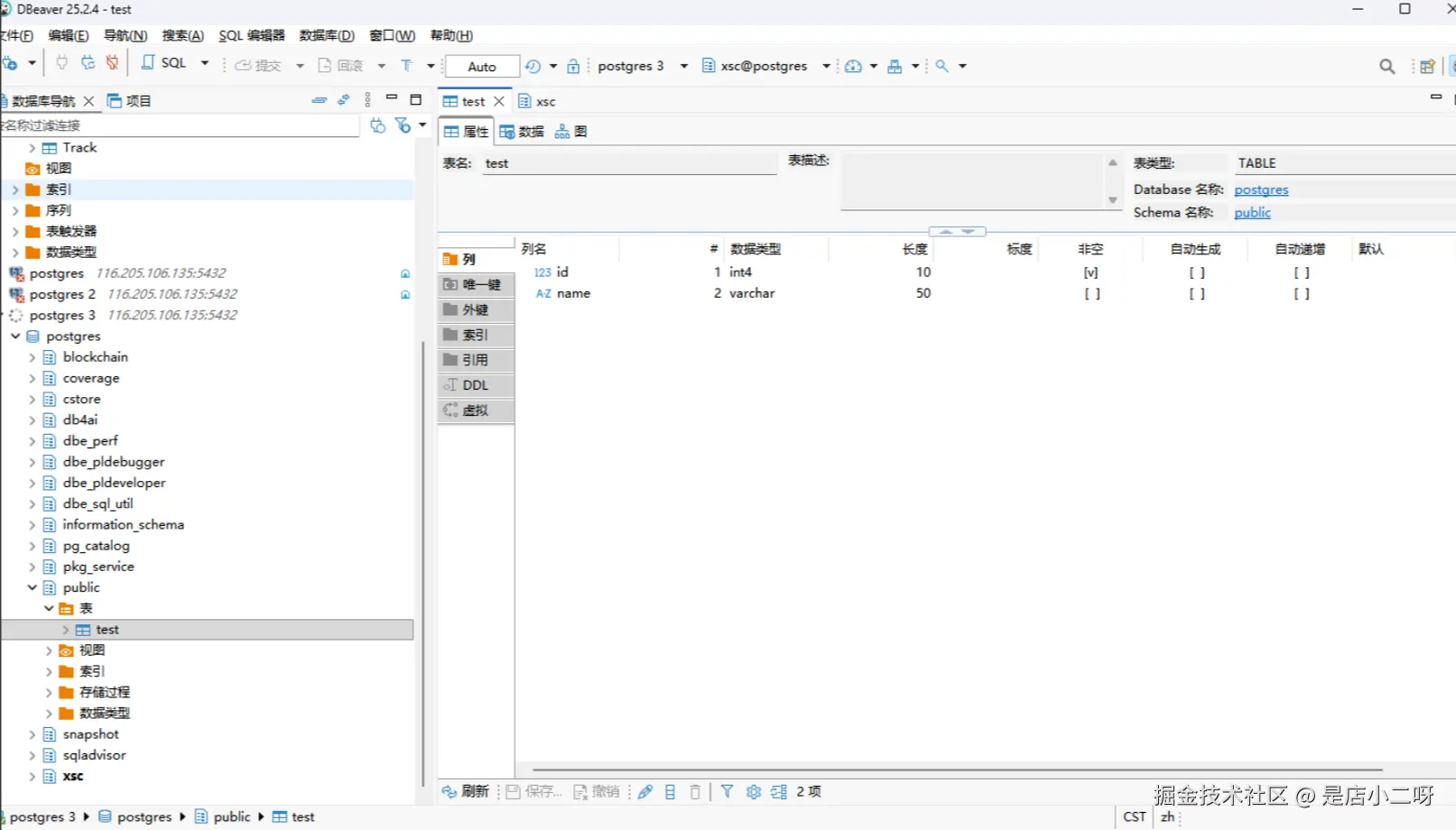Screen dimensions: 1456x830
Task: Click the transaction log icon beside Auto
Action: [533, 66]
